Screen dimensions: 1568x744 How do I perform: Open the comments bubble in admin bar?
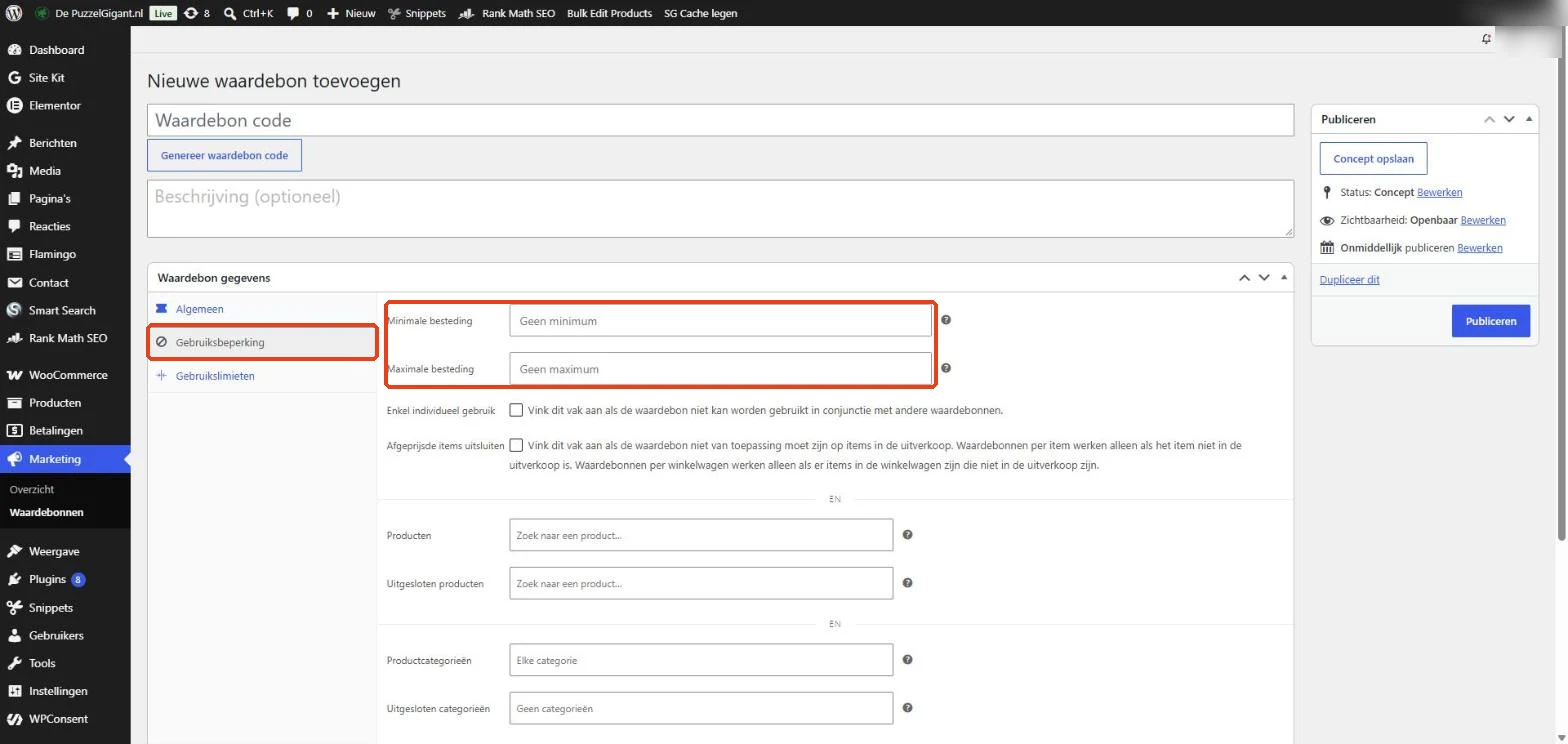[299, 13]
